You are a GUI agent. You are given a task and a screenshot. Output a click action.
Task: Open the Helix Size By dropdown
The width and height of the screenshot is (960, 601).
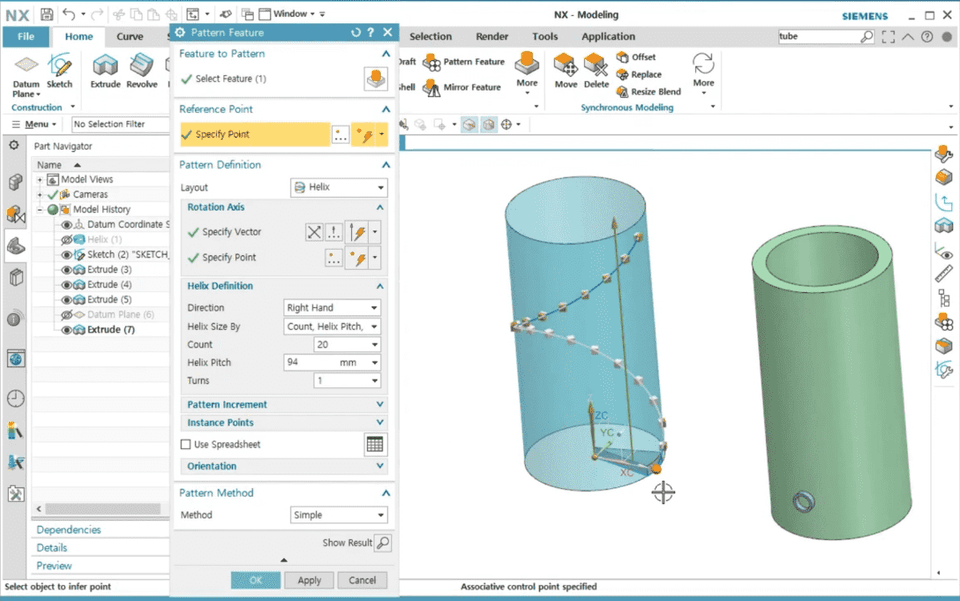coord(332,327)
